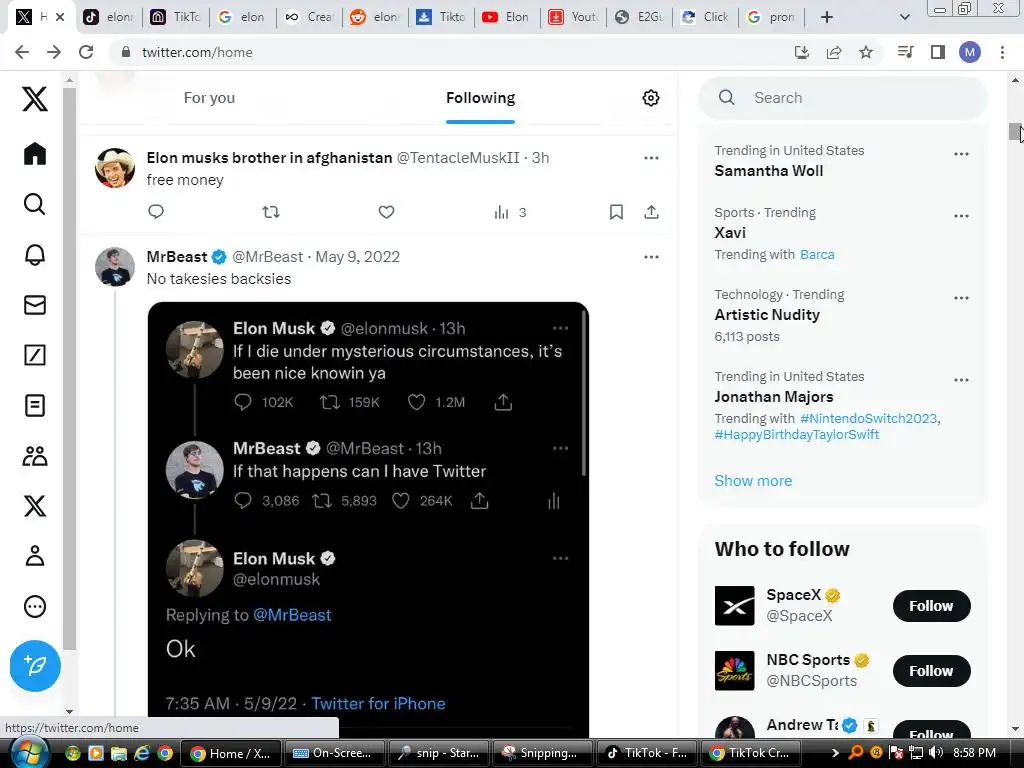Open Snipping Tool taskbar item
Viewport: 1024px width, 768px height.
click(541, 753)
